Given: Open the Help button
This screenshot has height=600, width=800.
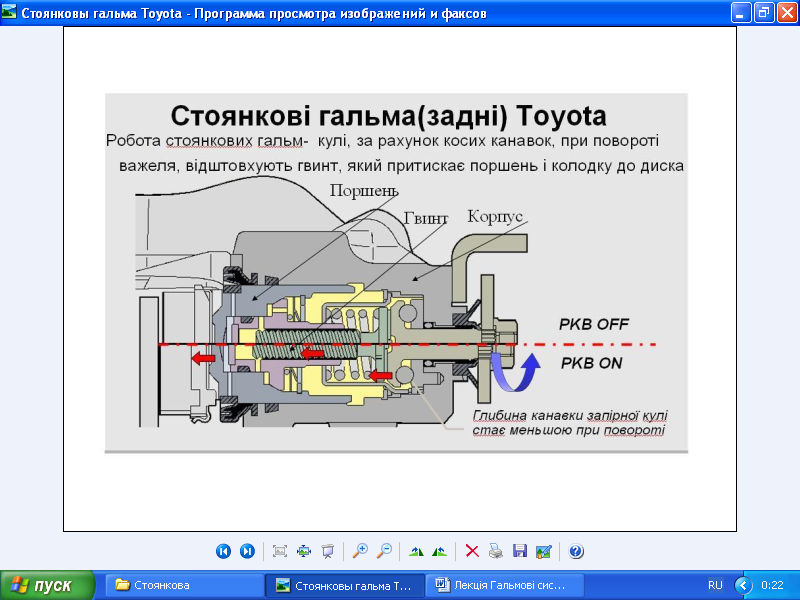Looking at the screenshot, I should pos(576,551).
